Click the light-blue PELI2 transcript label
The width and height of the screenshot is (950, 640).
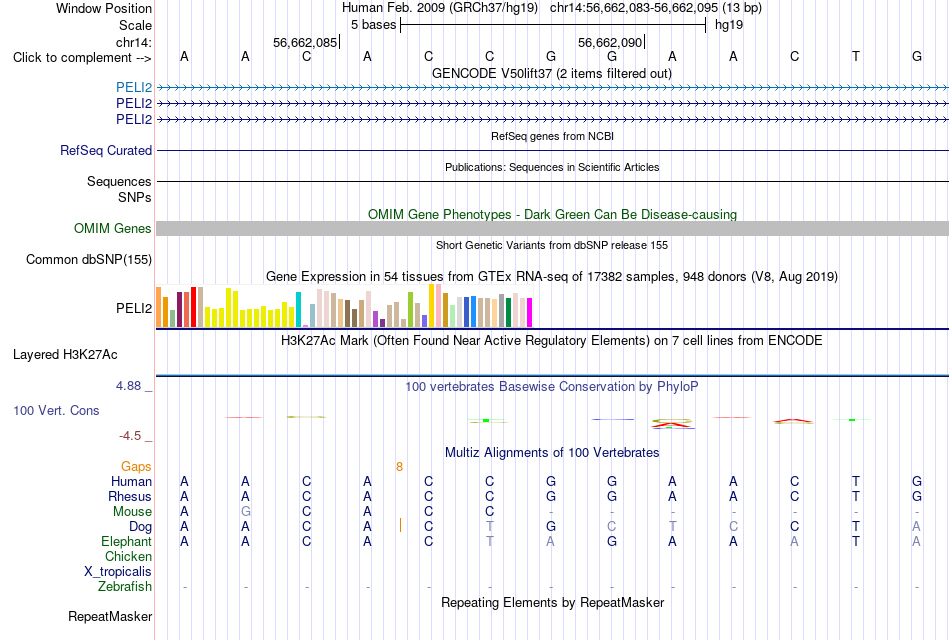(x=134, y=88)
